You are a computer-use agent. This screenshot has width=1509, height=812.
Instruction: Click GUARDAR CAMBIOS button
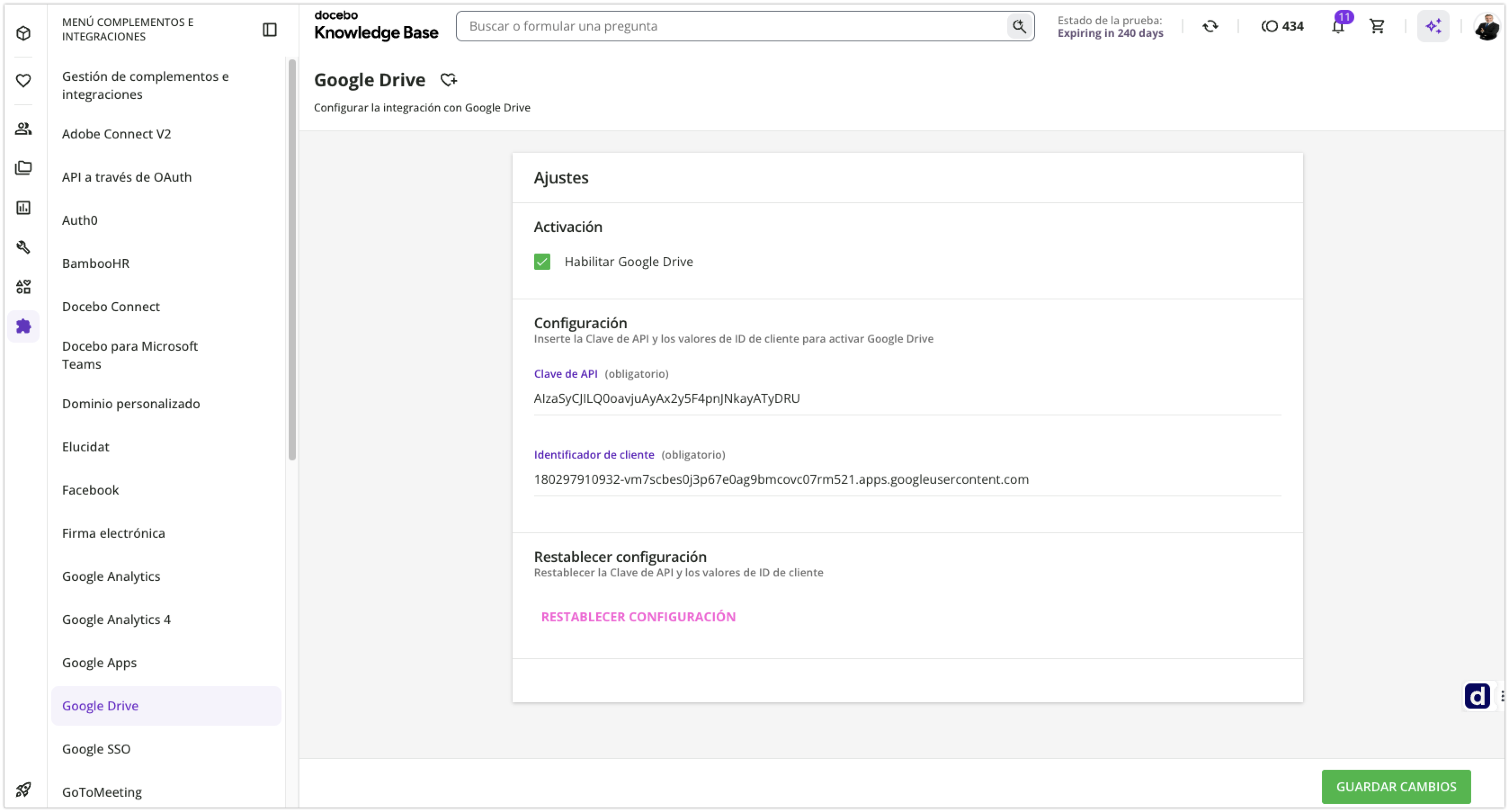click(1396, 786)
